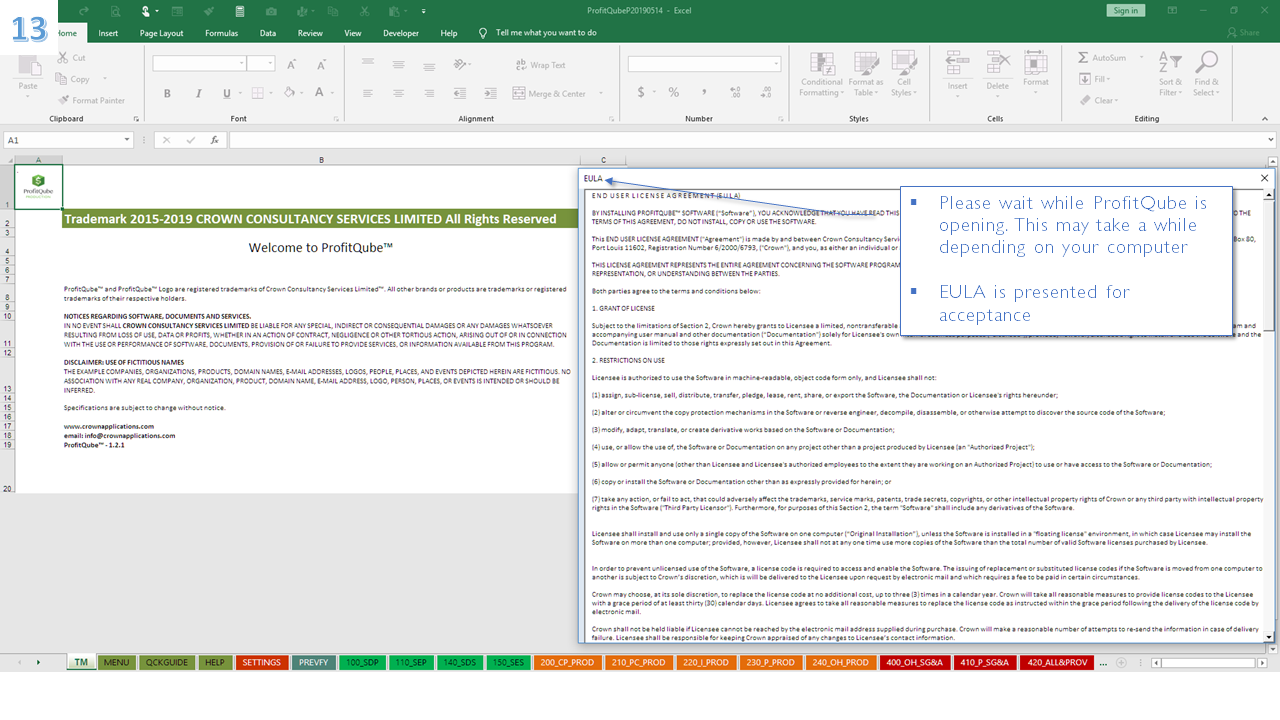Click the Wrap Text button
Image resolution: width=1280 pixels, height=720 pixels.
[x=540, y=65]
